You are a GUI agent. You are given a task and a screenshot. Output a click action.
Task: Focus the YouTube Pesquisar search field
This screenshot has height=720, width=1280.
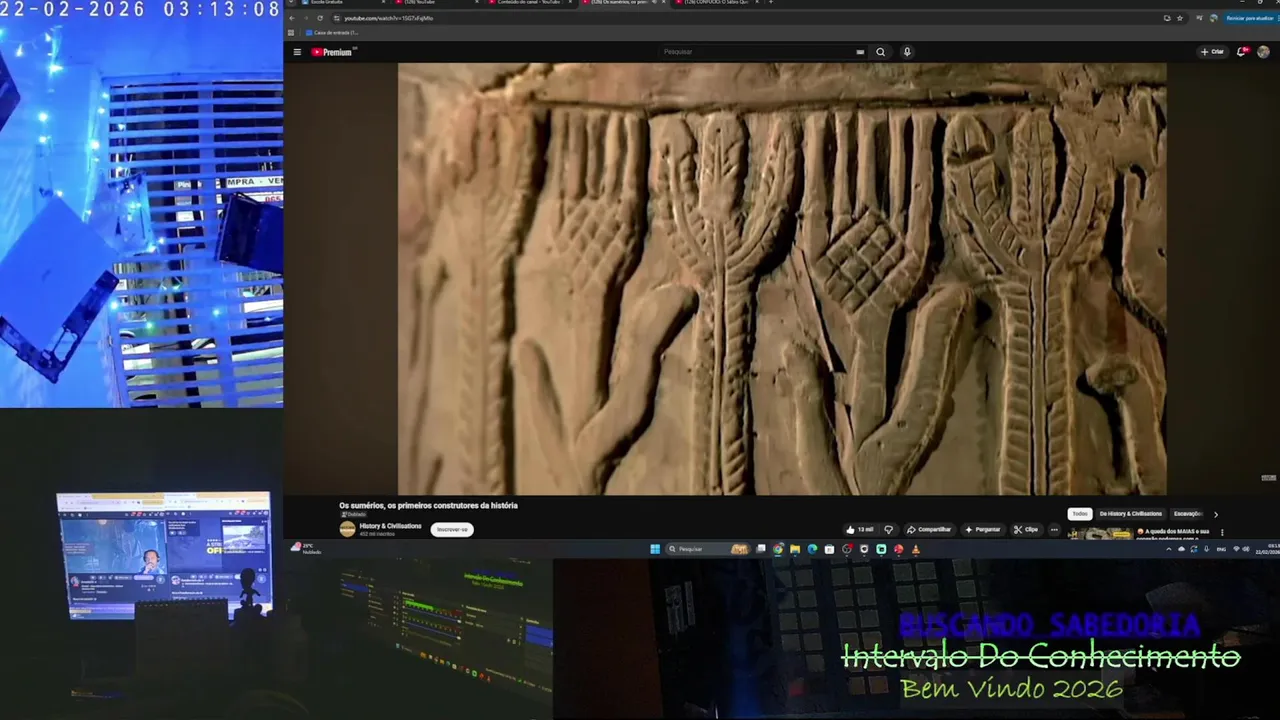click(x=760, y=52)
